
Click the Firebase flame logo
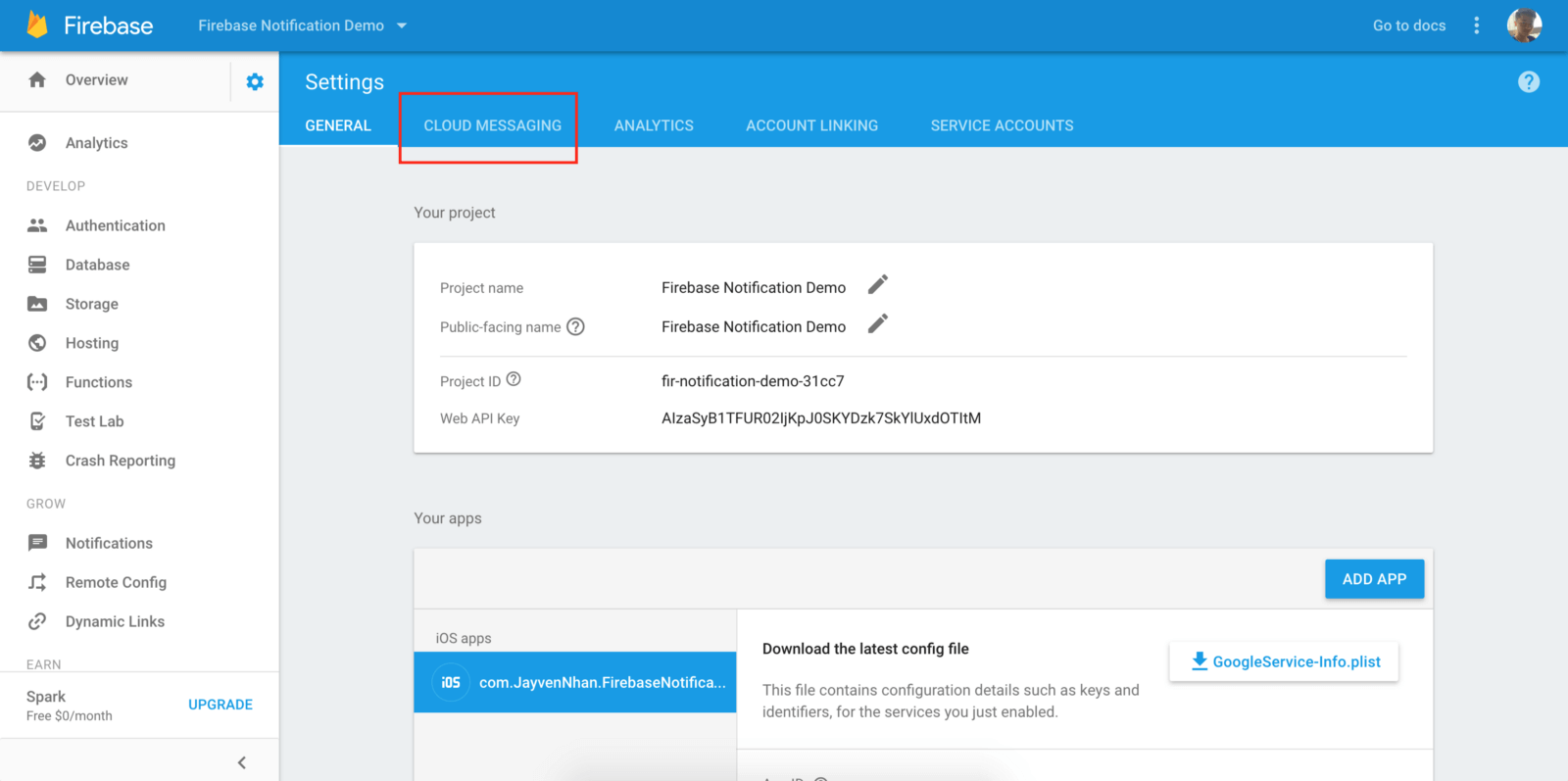point(37,24)
